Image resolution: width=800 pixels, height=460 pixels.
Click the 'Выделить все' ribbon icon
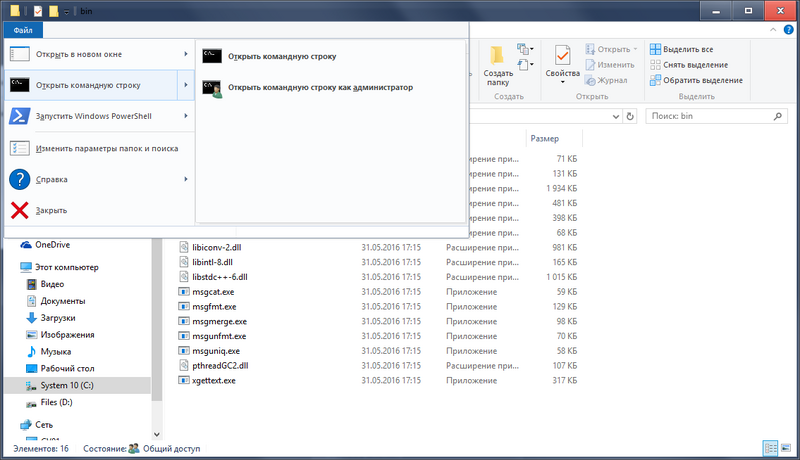point(655,49)
